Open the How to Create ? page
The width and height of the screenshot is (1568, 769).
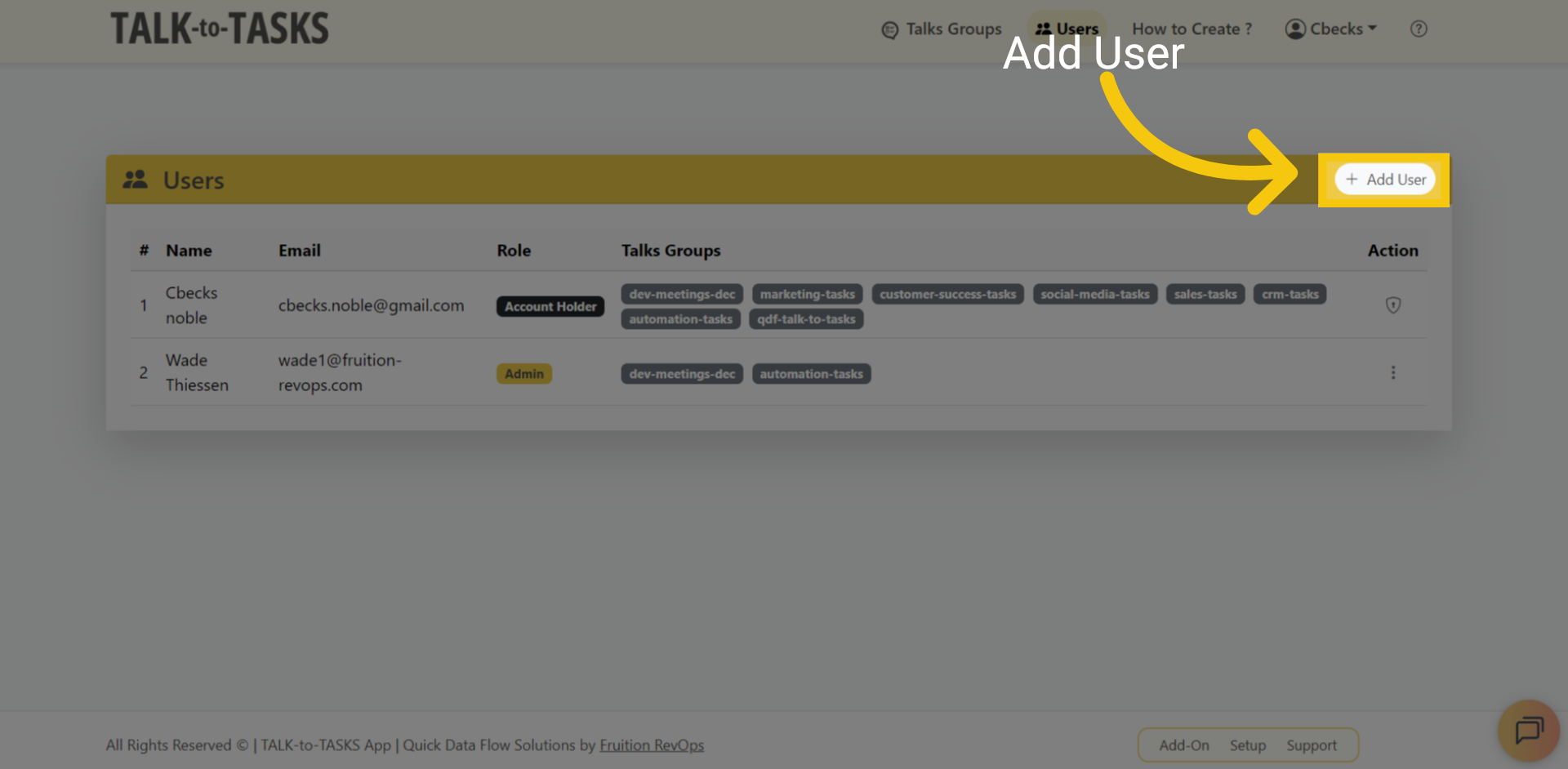click(x=1192, y=29)
